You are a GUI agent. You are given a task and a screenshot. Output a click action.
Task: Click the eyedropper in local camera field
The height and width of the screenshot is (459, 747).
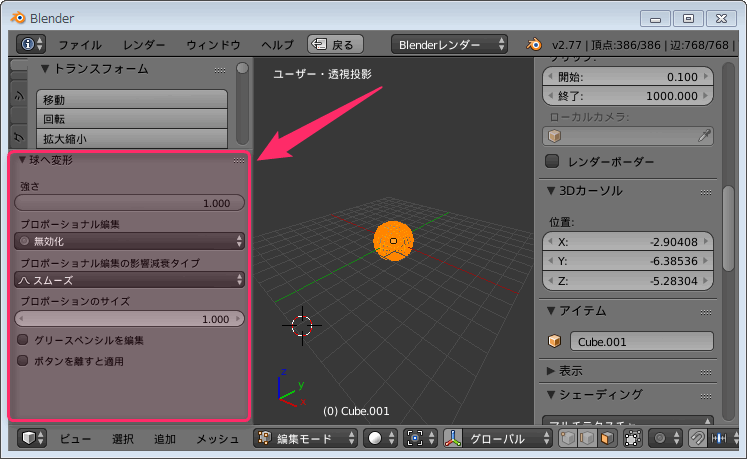[x=704, y=136]
